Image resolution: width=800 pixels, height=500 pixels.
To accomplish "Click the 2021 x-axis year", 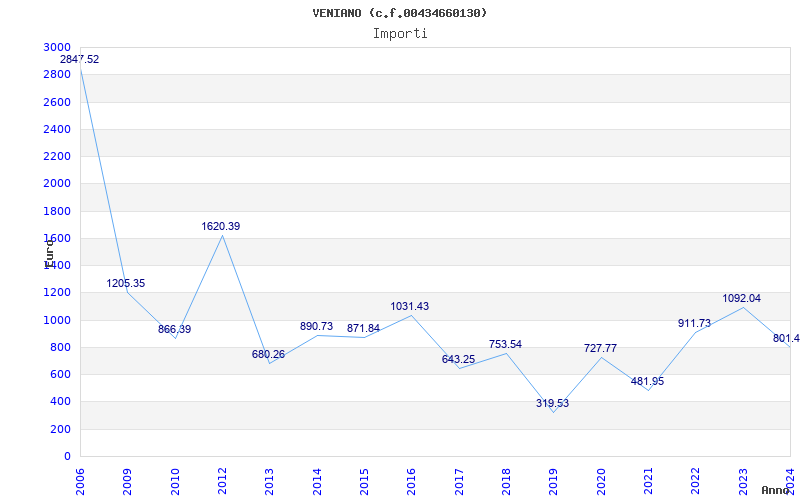I will pos(648,481).
